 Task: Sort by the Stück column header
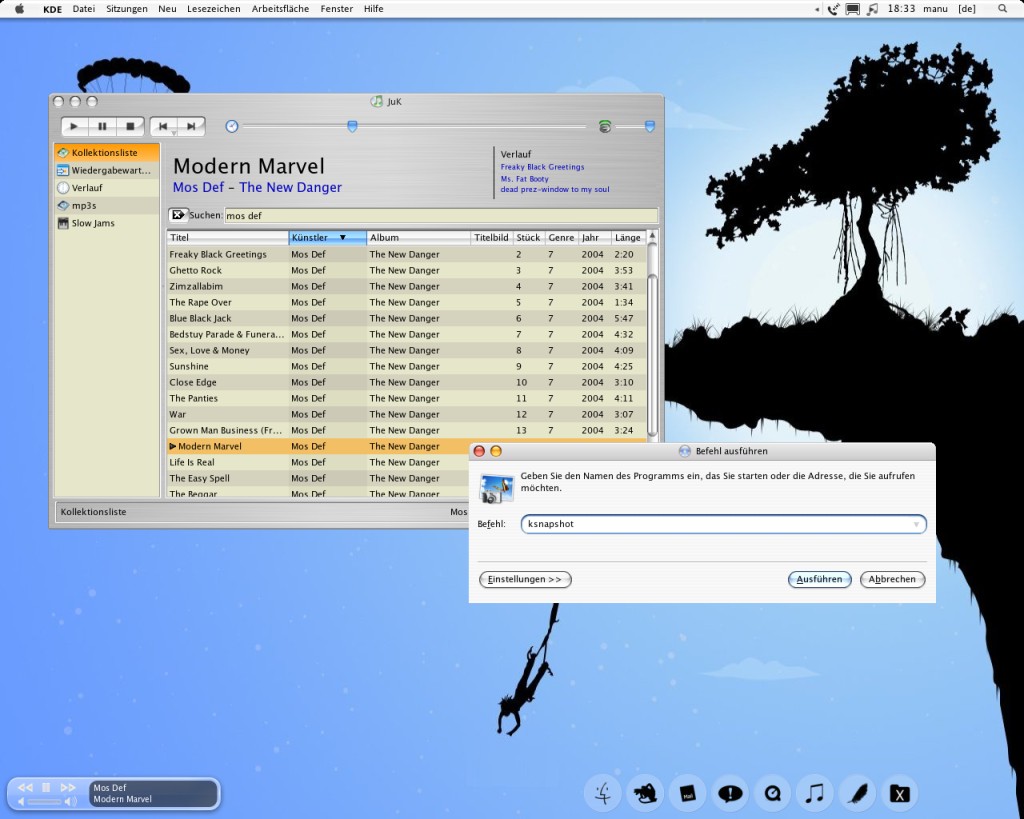[528, 238]
